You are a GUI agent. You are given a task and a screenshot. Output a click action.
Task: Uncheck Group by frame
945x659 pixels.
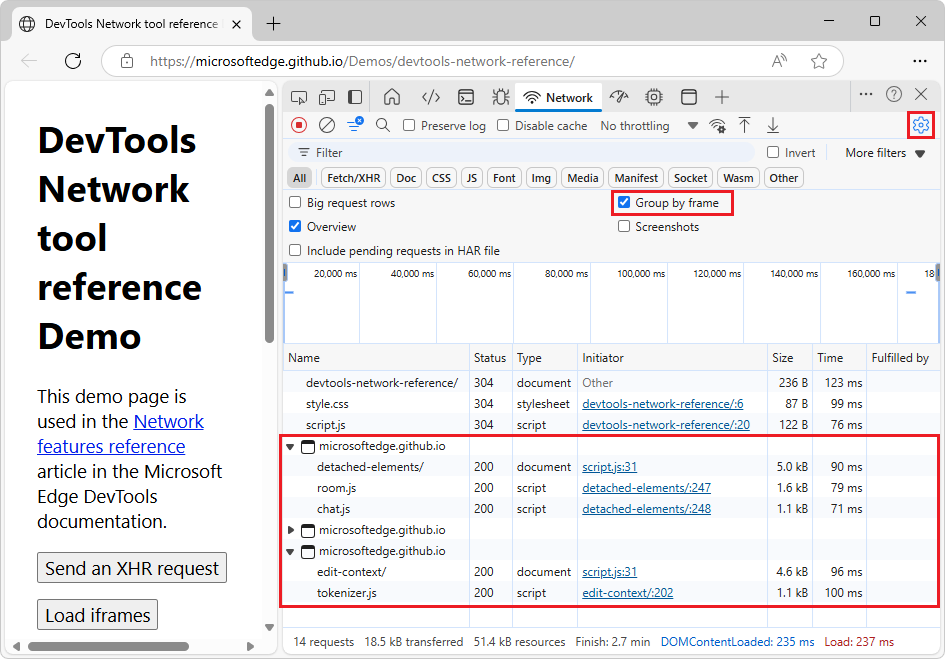pos(625,202)
